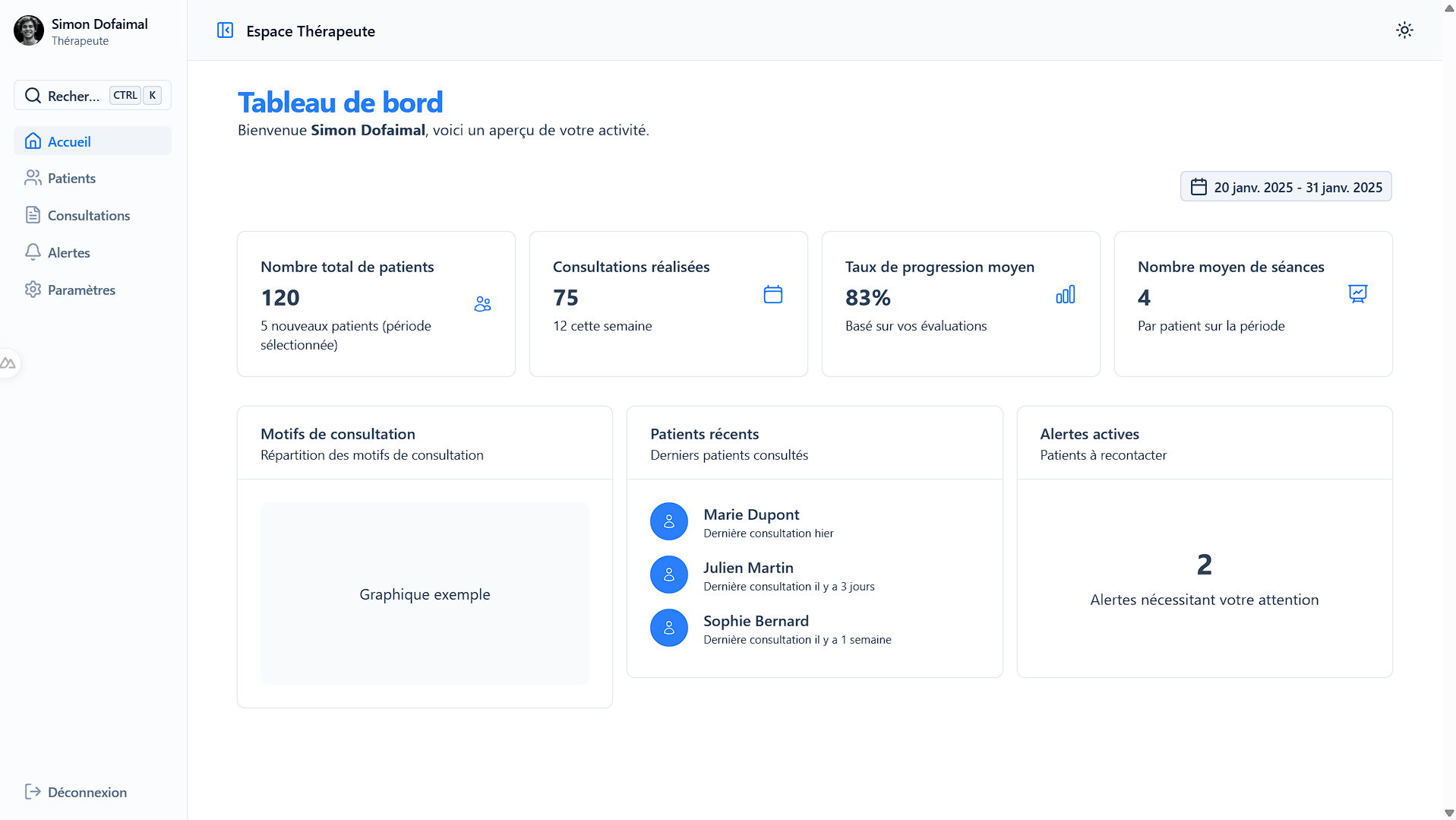
Task: Click the Paramètres gear icon
Action: pyautogui.click(x=33, y=290)
